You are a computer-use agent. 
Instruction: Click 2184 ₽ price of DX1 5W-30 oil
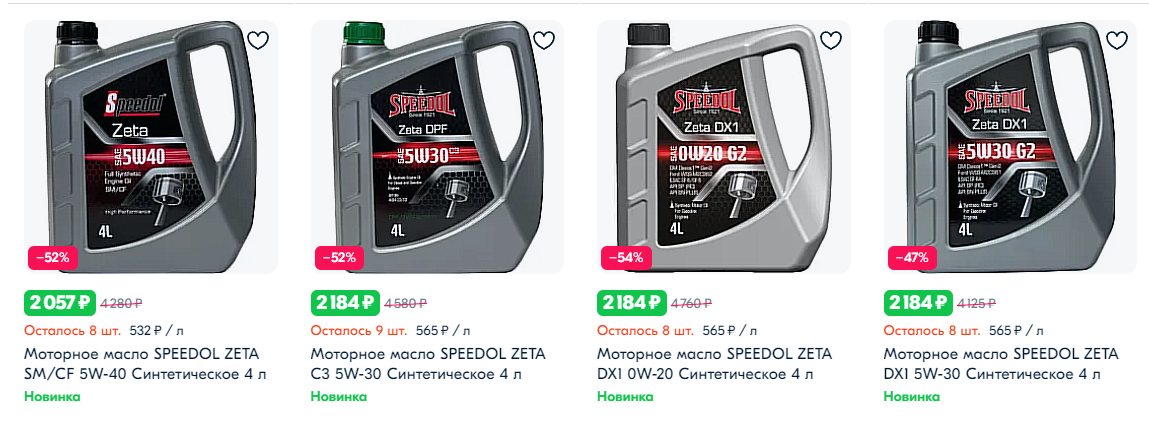[x=919, y=302]
